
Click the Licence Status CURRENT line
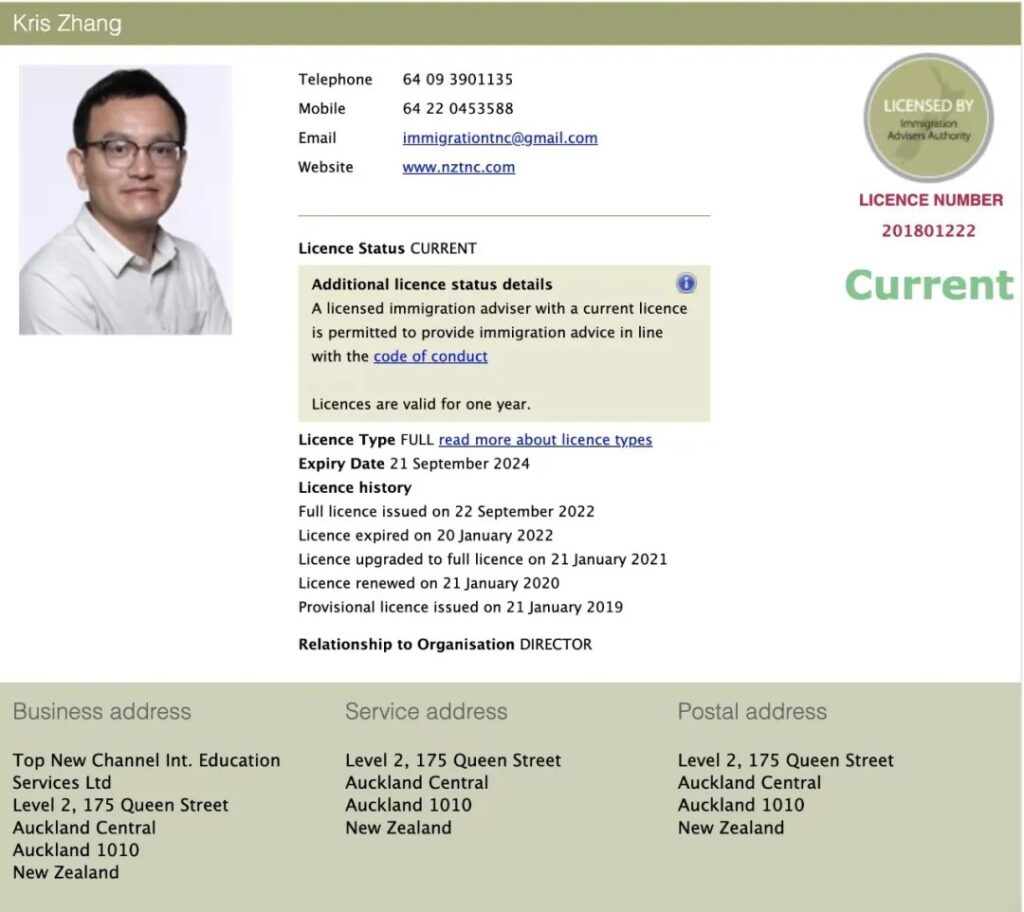tap(387, 248)
